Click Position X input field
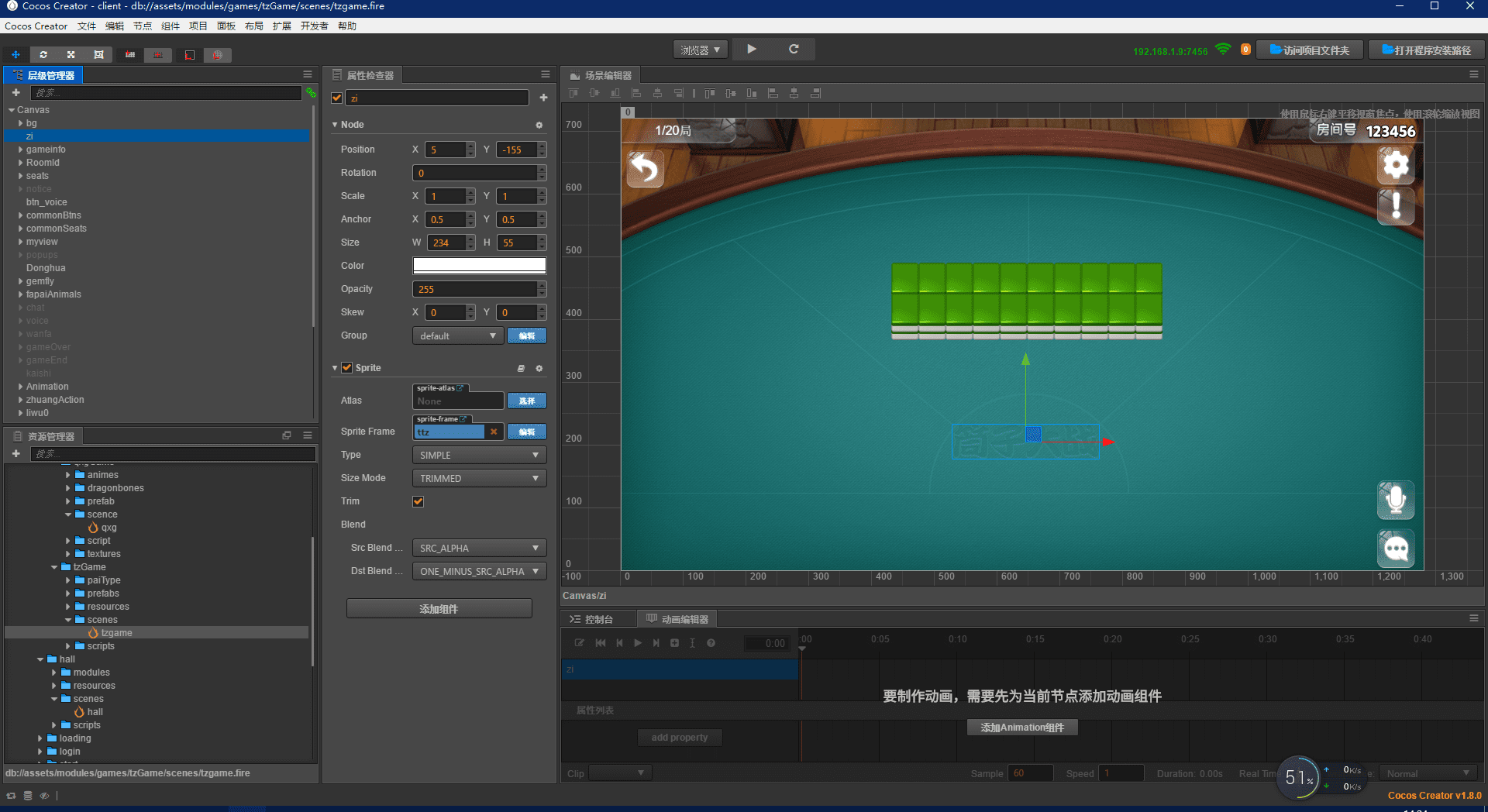1488x812 pixels. (446, 150)
